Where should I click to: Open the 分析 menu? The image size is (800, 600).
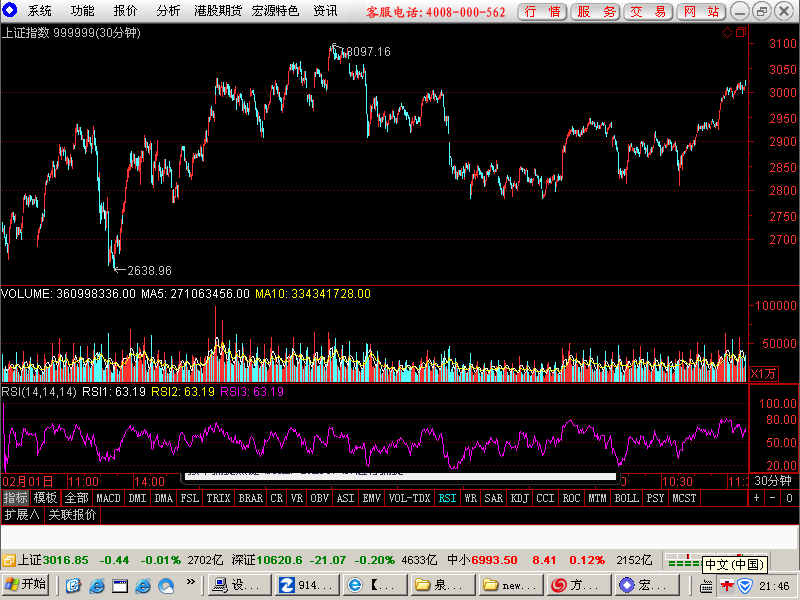coord(168,11)
